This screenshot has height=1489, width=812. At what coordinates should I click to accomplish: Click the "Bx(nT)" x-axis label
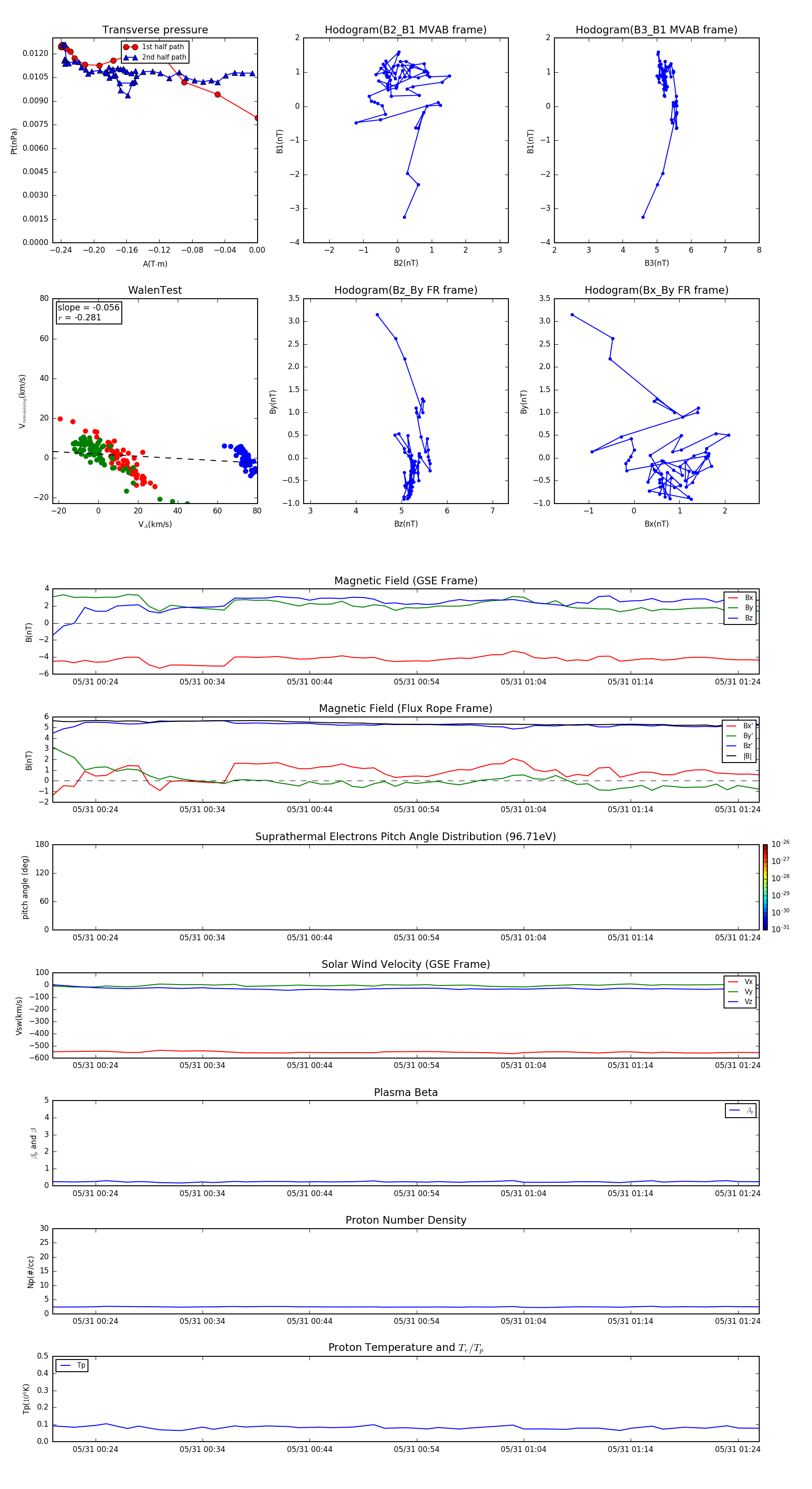pyautogui.click(x=656, y=524)
